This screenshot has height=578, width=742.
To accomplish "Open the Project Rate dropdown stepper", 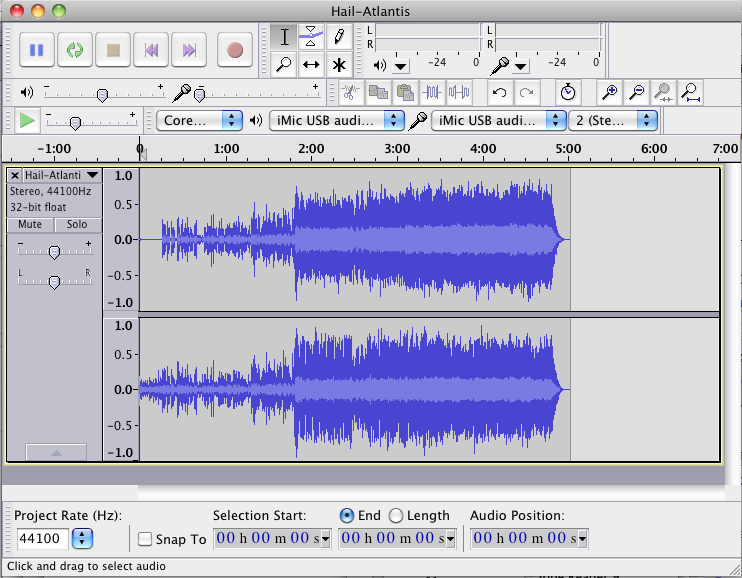I will pos(82,539).
